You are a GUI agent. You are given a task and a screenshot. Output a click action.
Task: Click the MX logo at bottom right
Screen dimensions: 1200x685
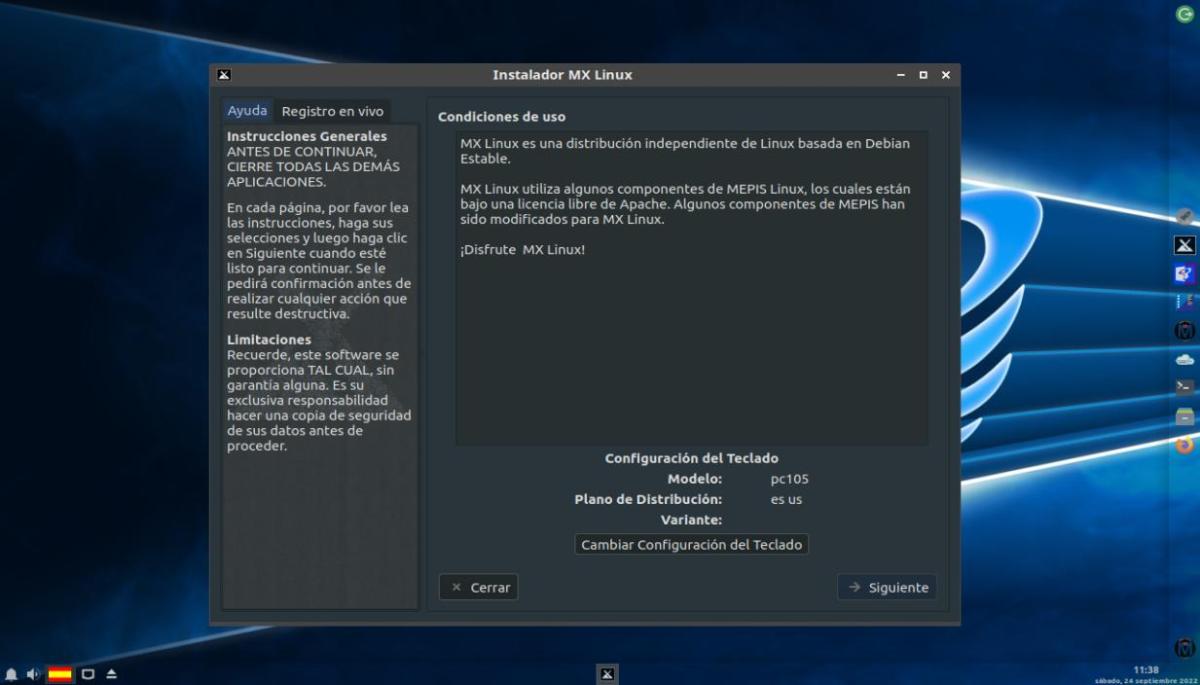pyautogui.click(x=1185, y=648)
